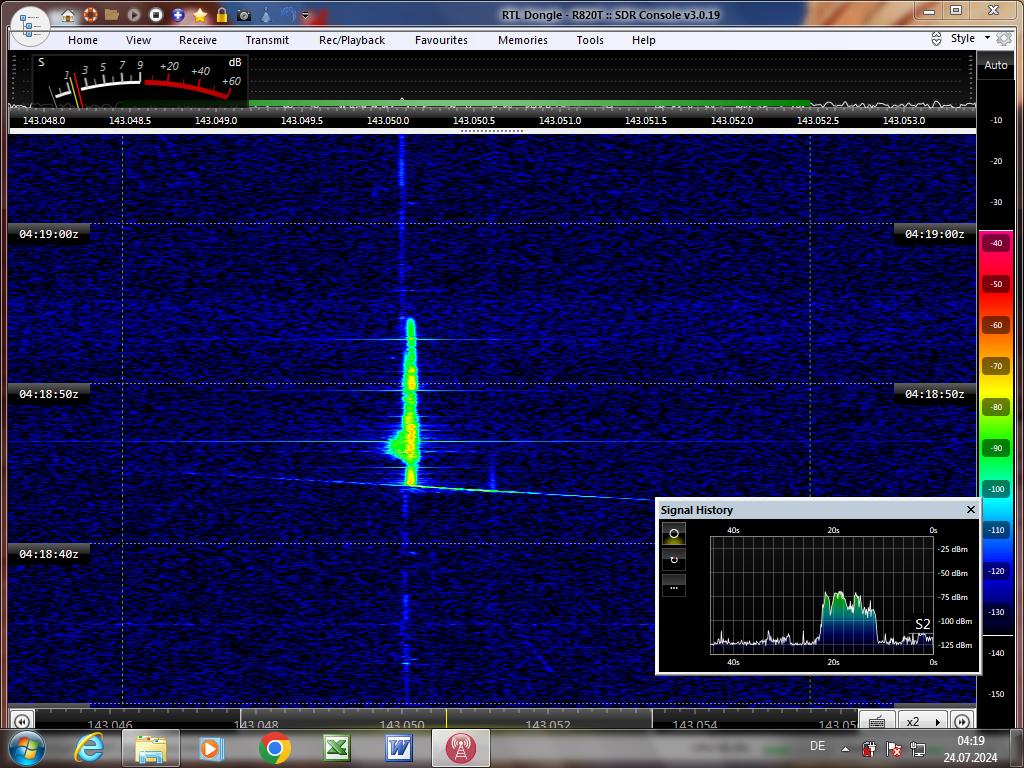Open the media player taskbar icon
The height and width of the screenshot is (768, 1024).
point(212,748)
